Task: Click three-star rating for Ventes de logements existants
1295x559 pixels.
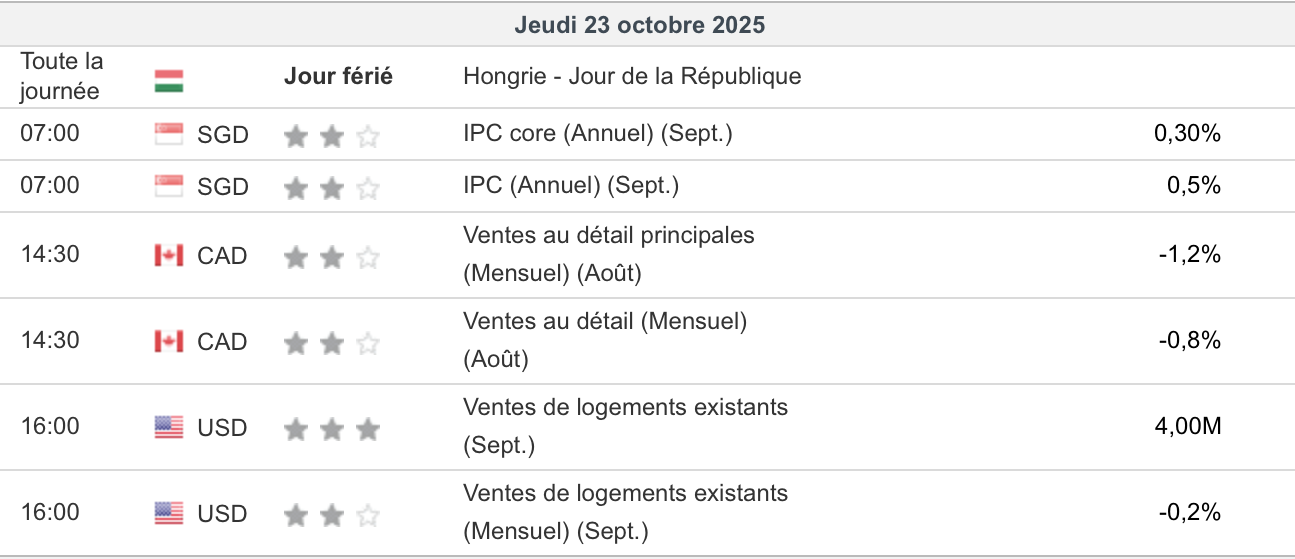Action: point(332,429)
